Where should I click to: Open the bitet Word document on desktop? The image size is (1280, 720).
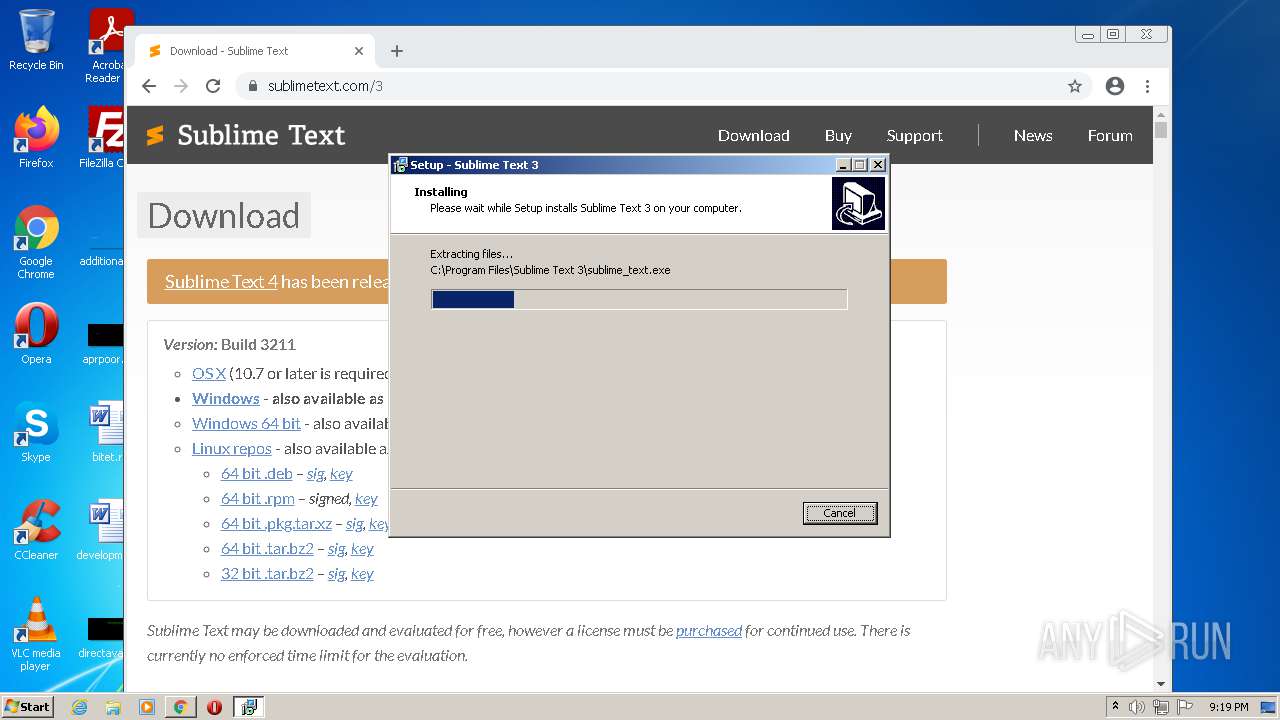tap(105, 432)
